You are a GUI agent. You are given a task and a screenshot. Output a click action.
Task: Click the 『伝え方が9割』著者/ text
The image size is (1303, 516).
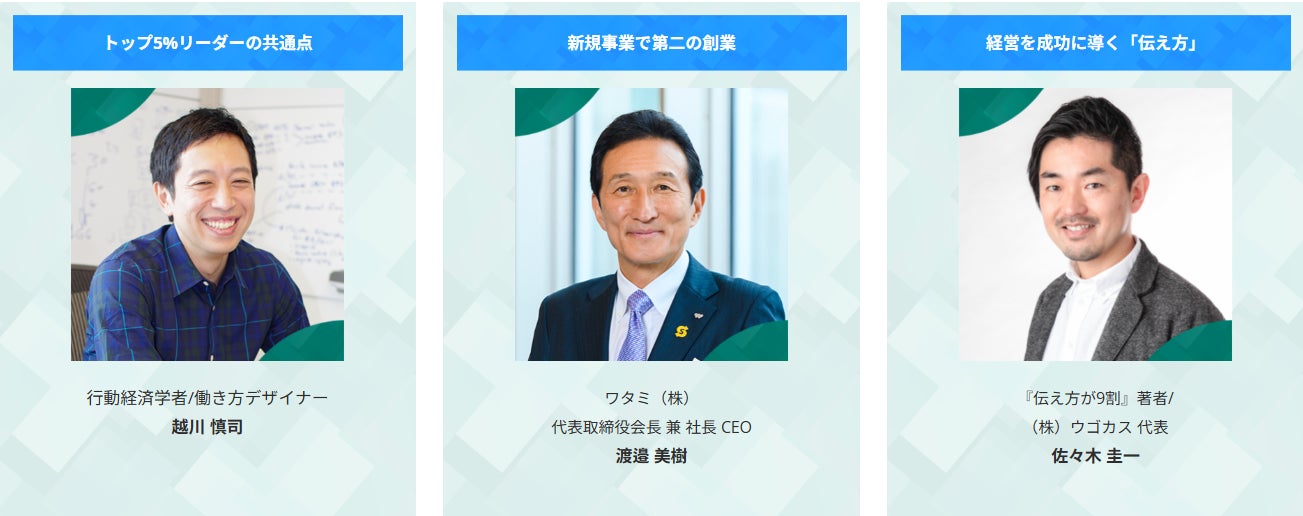[1096, 398]
